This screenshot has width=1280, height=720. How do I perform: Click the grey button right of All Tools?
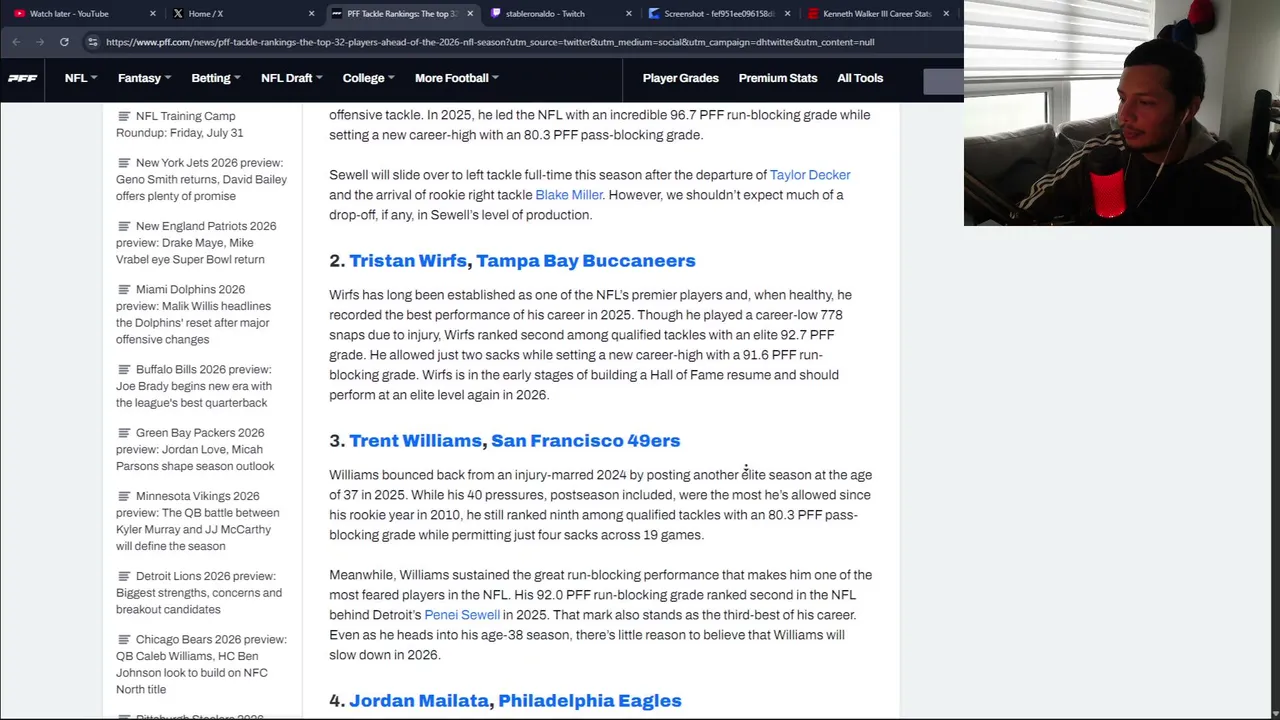(943, 82)
